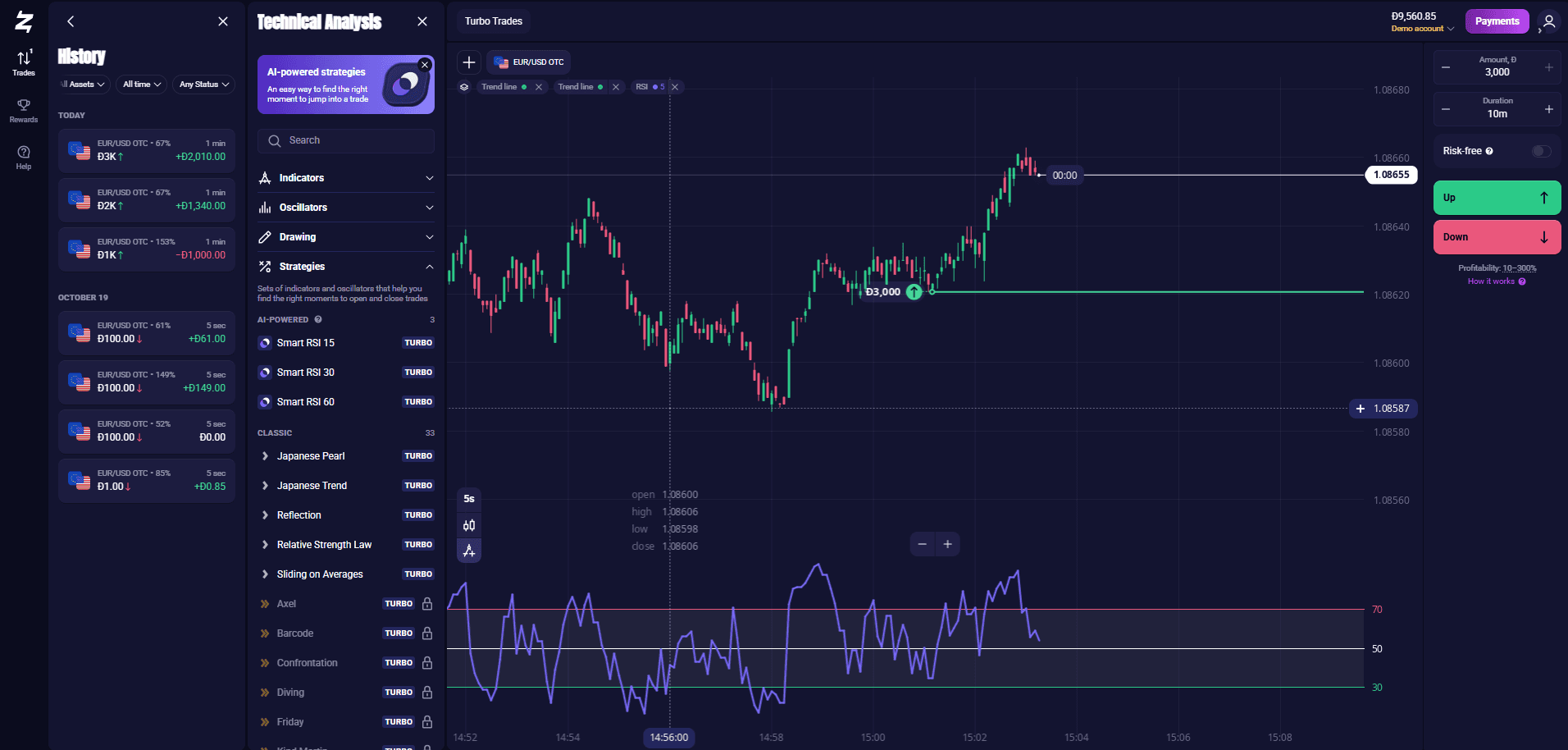The height and width of the screenshot is (750, 1568).
Task: Choose the Smart RSI 15 strategy
Action: (x=346, y=343)
